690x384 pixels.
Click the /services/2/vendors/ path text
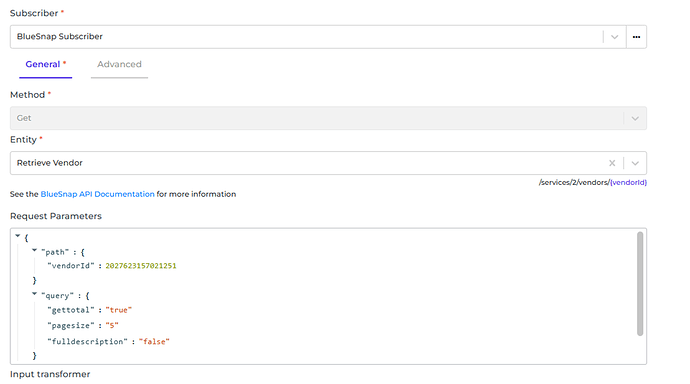(574, 182)
